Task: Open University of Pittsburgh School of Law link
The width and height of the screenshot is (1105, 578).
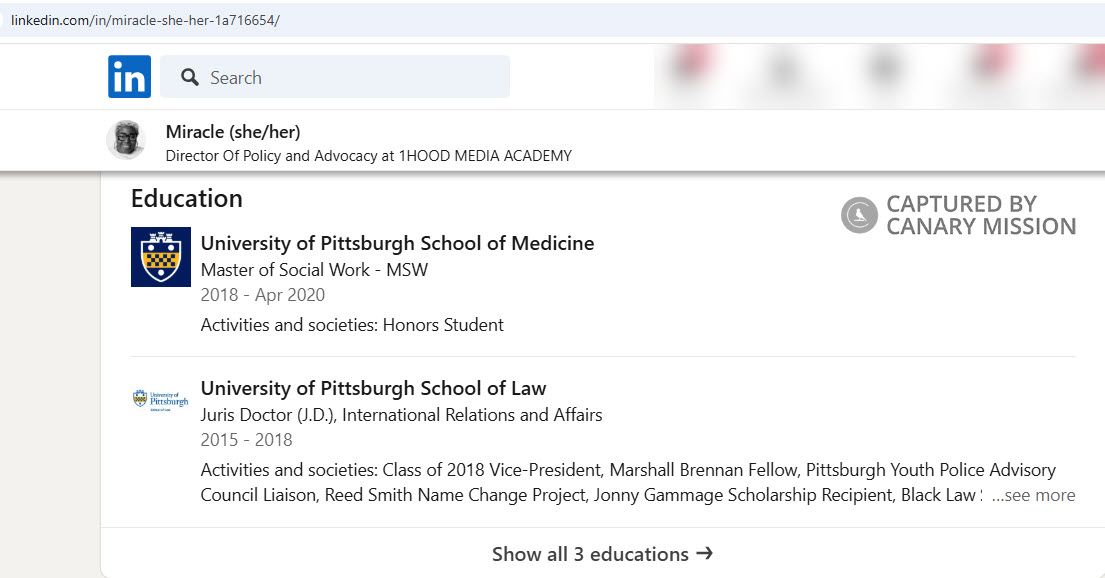Action: coord(373,388)
